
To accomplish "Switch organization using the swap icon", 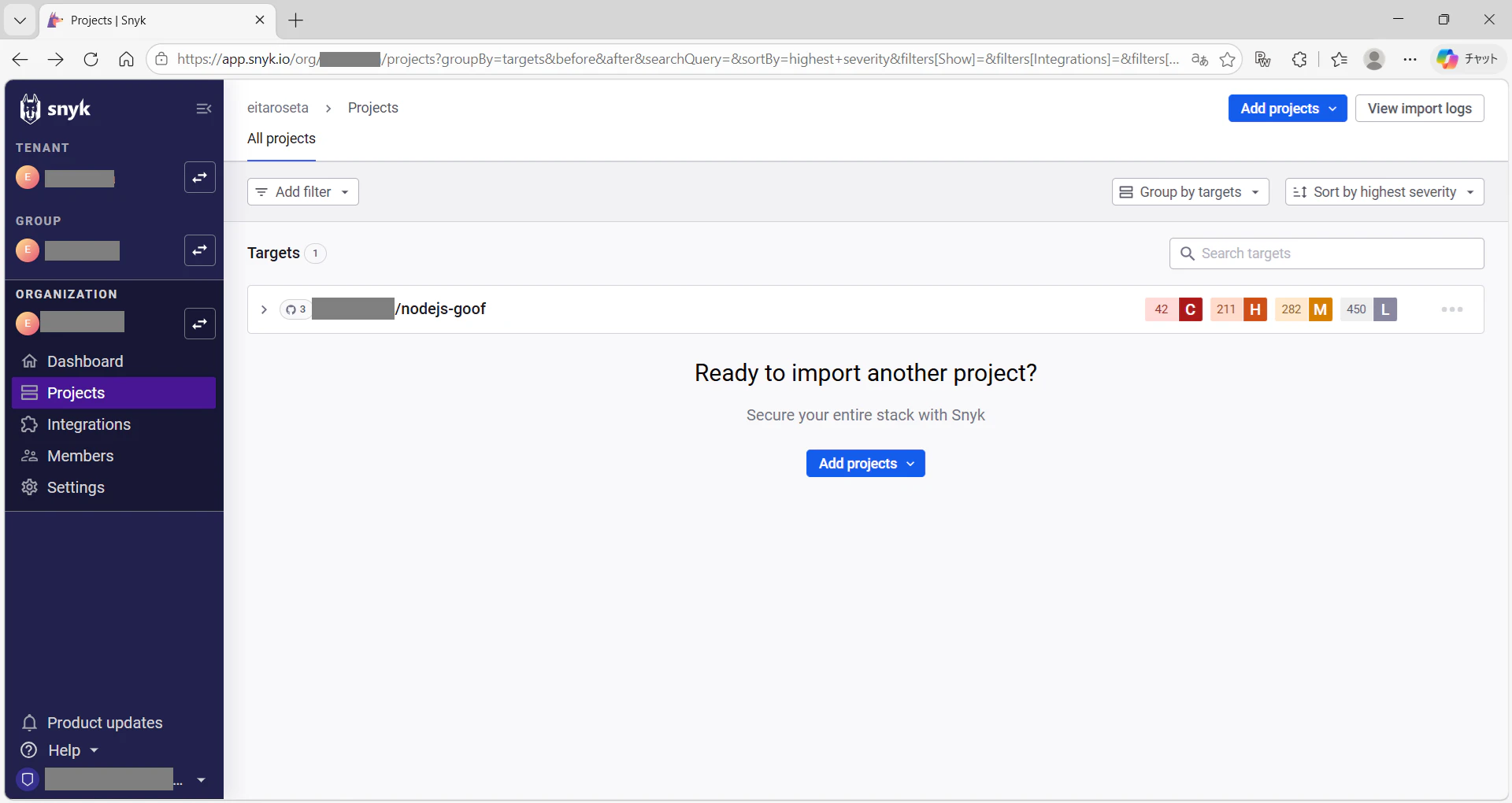I will point(200,324).
